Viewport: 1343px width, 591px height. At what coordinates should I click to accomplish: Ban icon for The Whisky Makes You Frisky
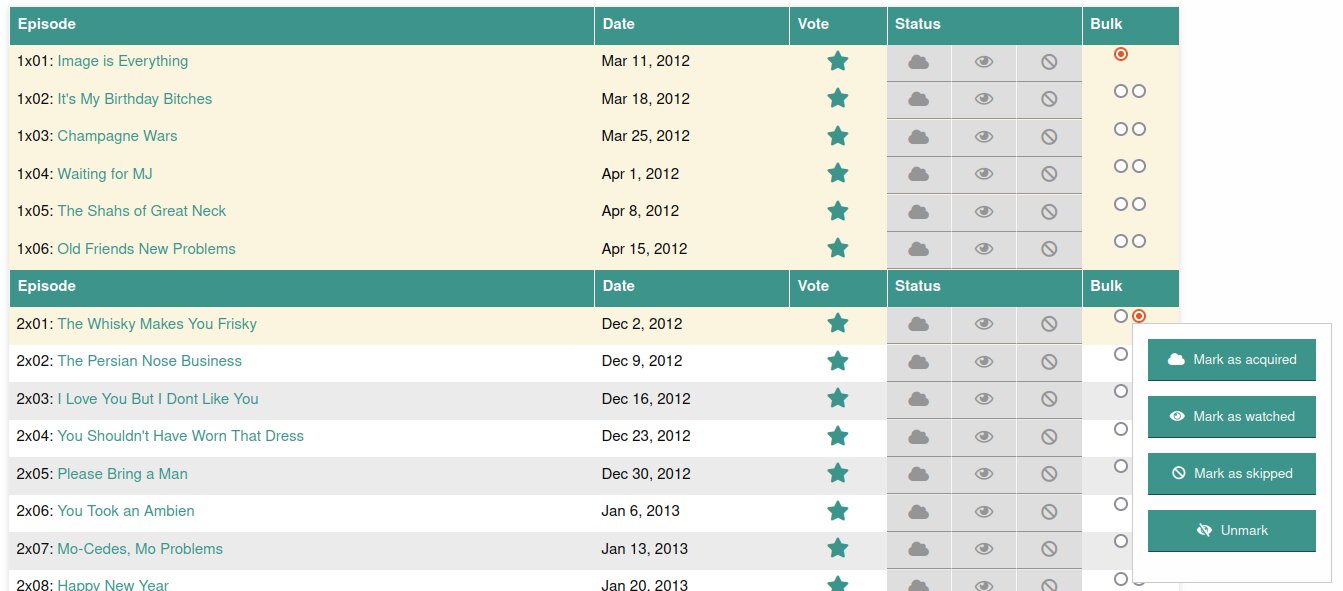point(1049,324)
